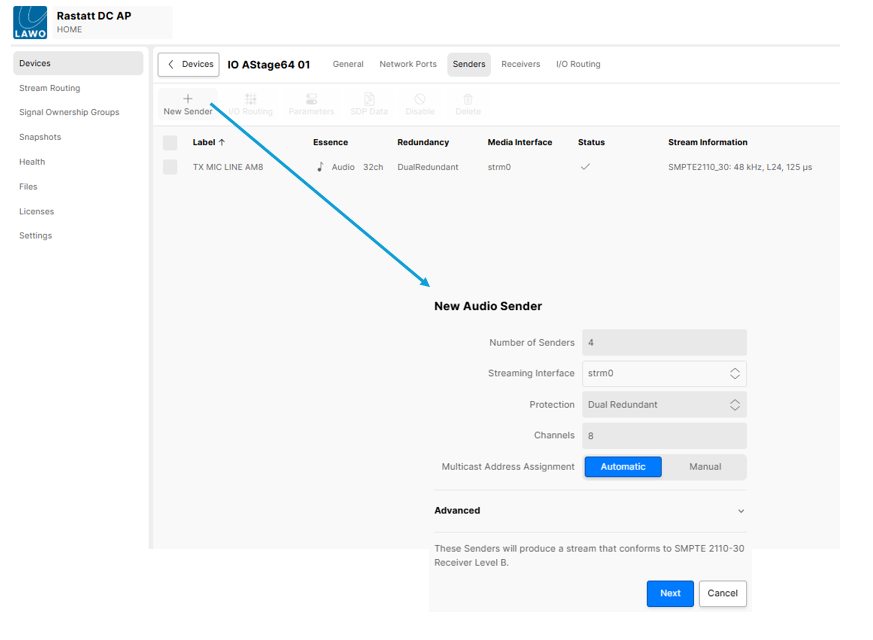Viewport: 873px width, 640px height.
Task: Select the TX MIC LINE AM8 row checkbox
Action: tap(170, 167)
